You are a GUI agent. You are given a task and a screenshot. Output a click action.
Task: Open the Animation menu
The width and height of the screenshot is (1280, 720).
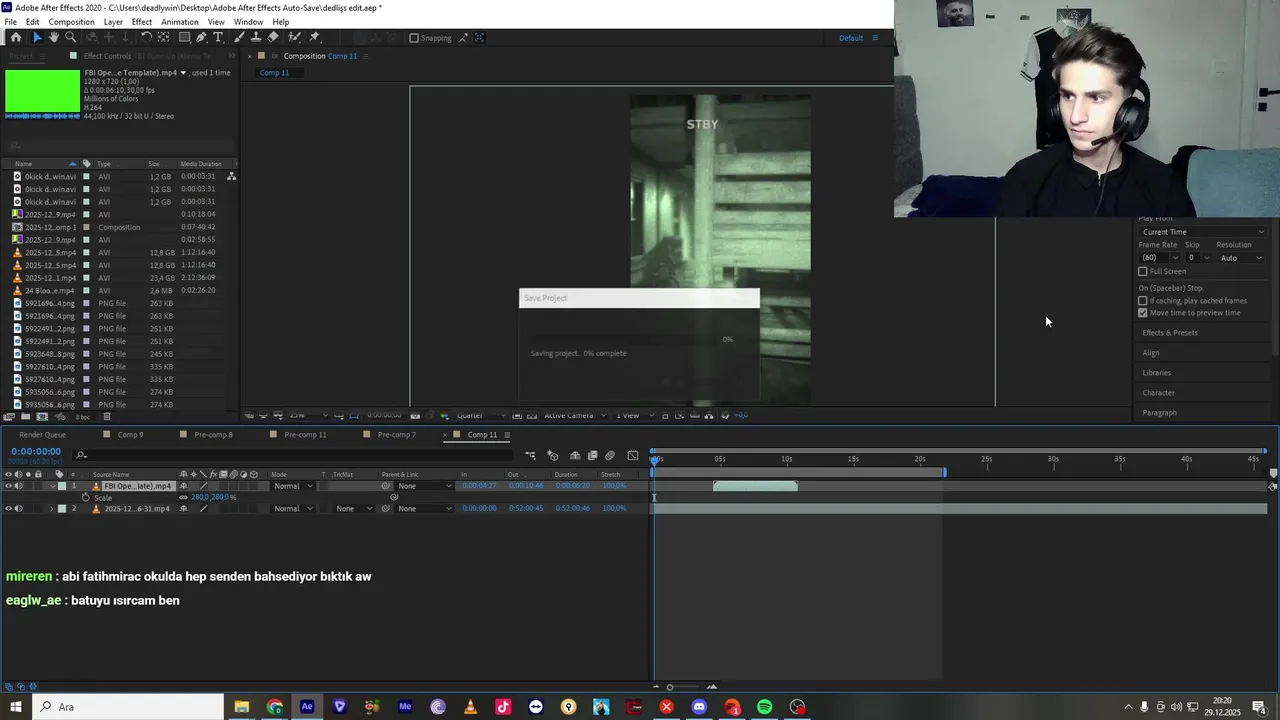[180, 22]
